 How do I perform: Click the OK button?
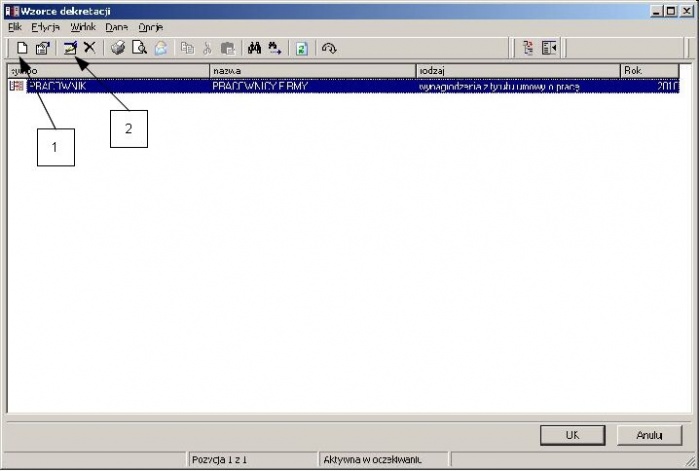pyautogui.click(x=572, y=435)
